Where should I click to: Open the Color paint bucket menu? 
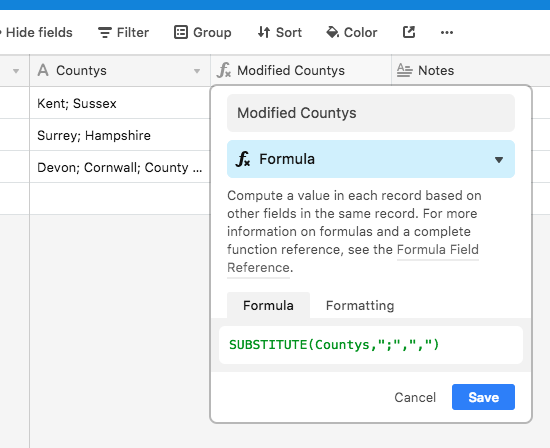point(352,33)
